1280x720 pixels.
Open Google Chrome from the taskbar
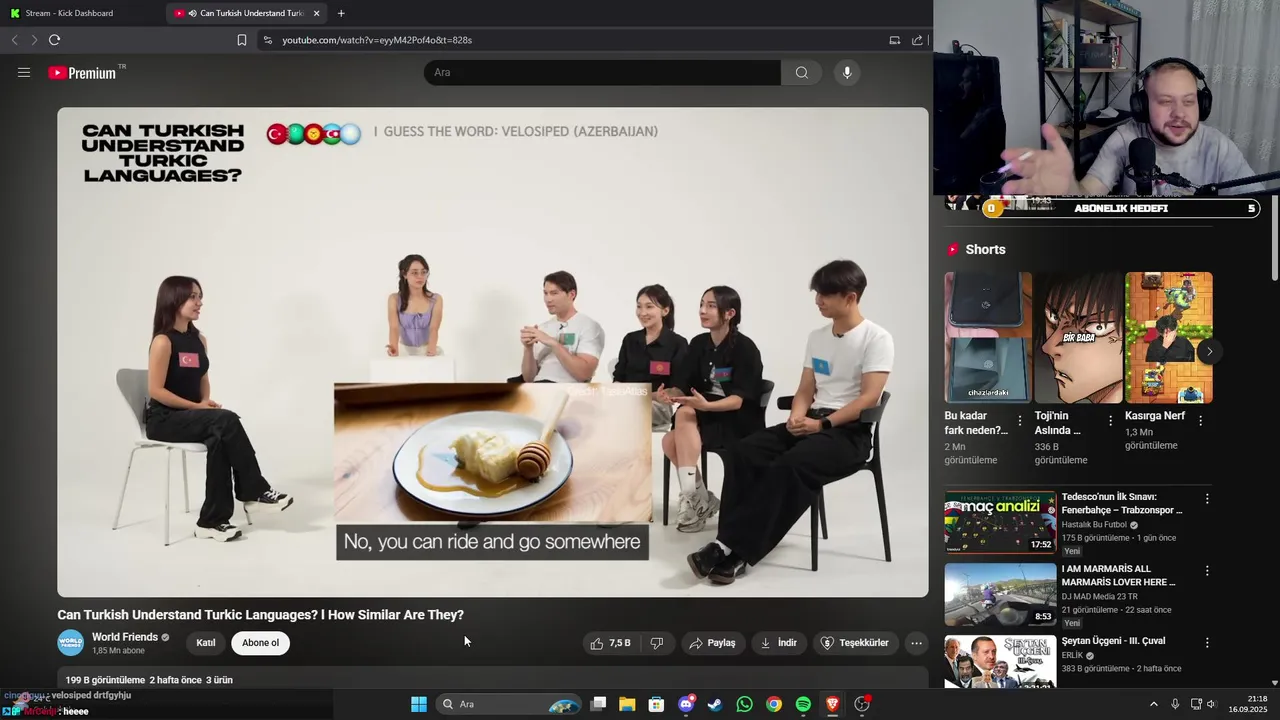coord(774,704)
